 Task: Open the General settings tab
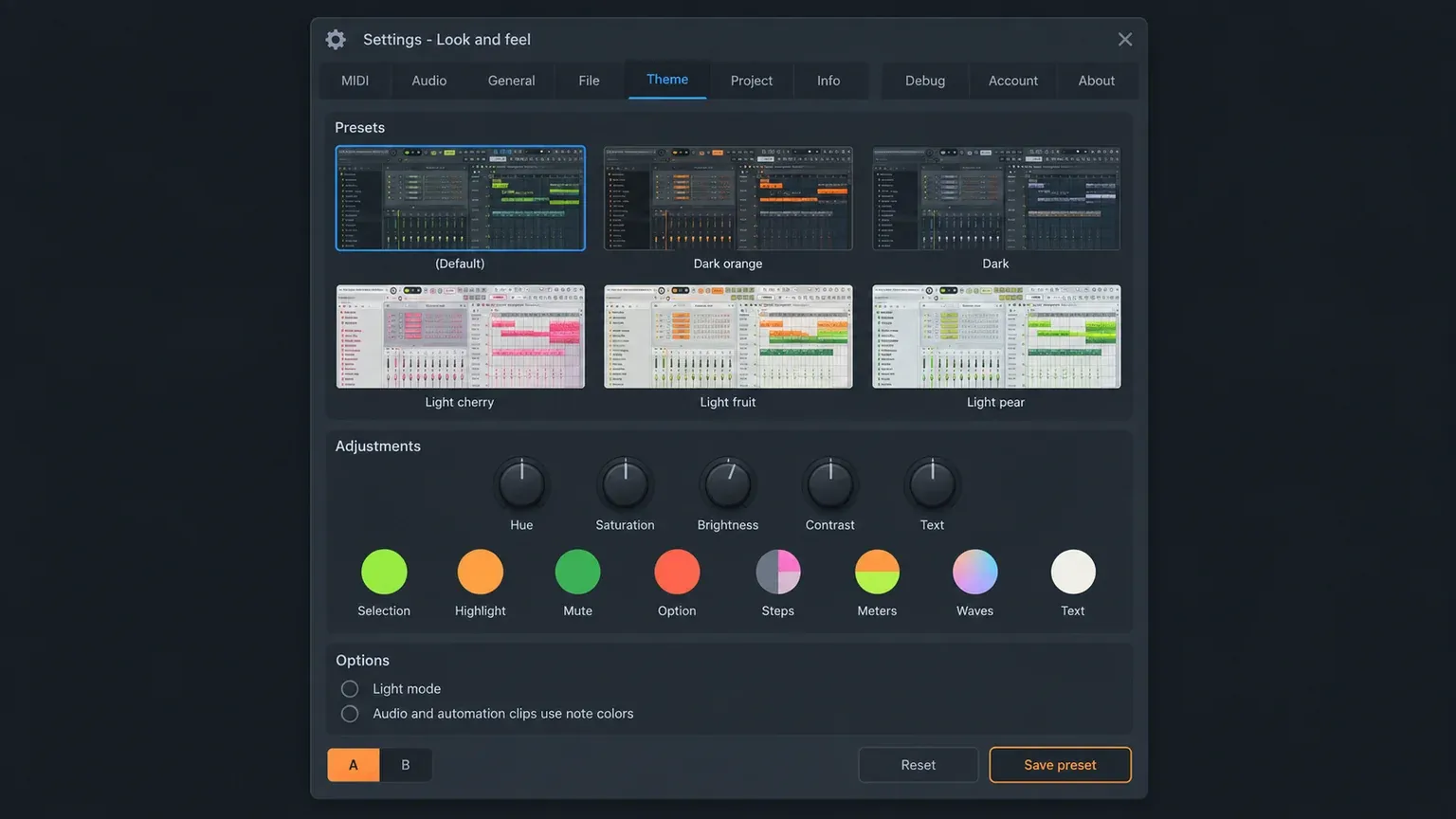[x=512, y=81]
